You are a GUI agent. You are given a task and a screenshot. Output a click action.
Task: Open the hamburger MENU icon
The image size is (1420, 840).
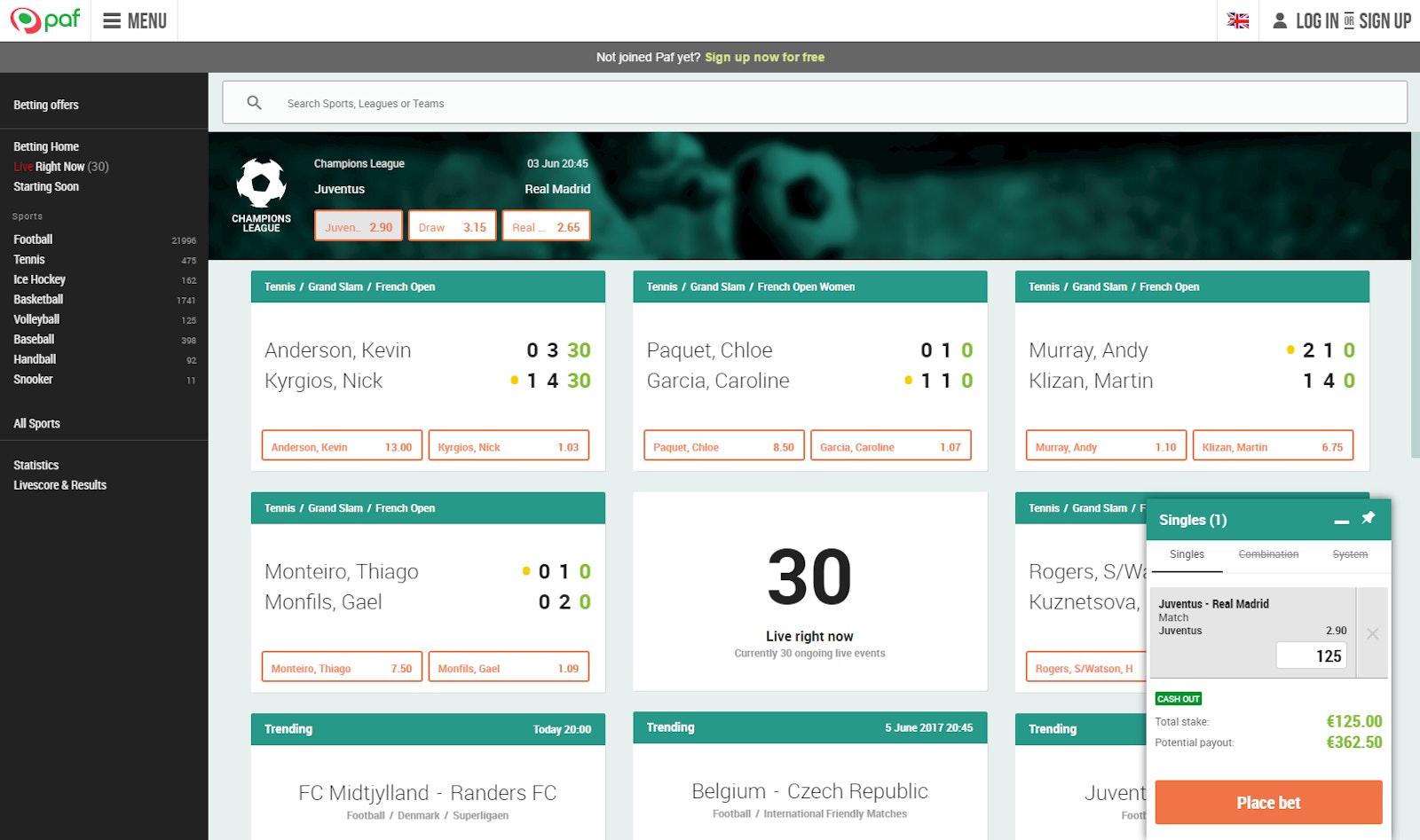click(110, 20)
